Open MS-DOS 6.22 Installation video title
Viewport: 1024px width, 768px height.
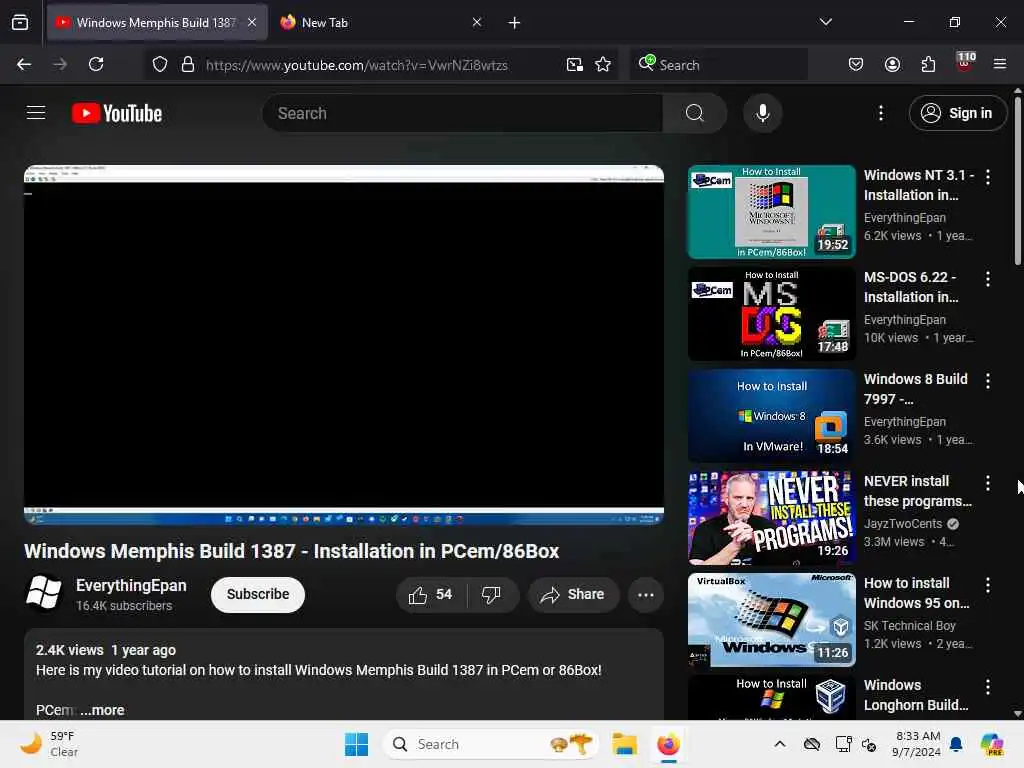tap(911, 287)
